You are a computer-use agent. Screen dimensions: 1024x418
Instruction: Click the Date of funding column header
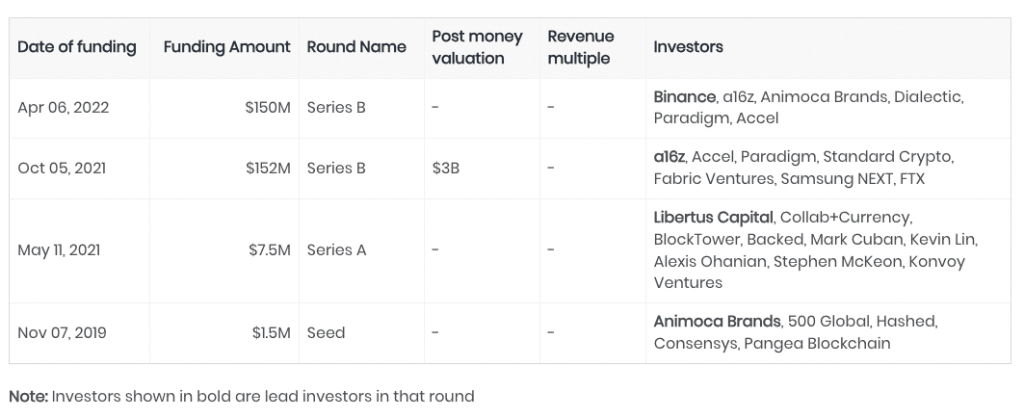click(x=76, y=47)
